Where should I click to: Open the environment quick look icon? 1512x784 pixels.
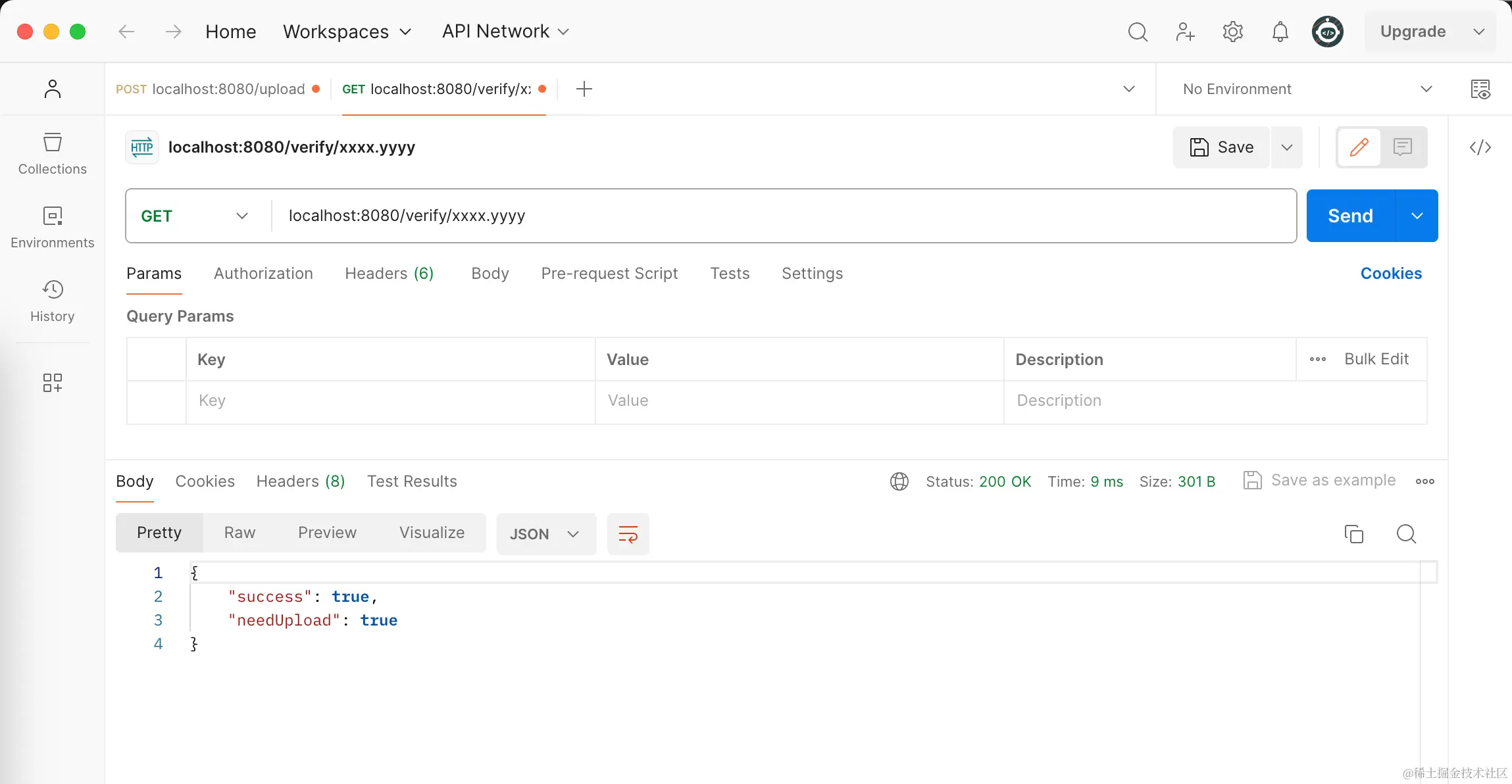1480,89
